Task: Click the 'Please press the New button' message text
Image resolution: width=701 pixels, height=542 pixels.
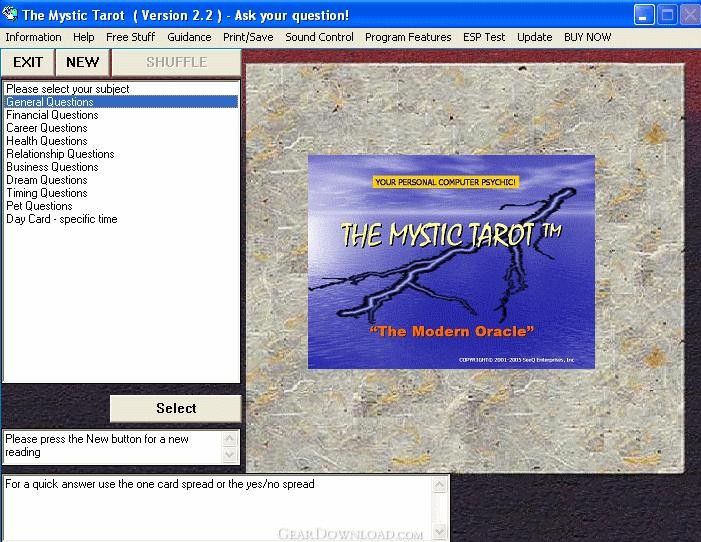Action: click(97, 445)
